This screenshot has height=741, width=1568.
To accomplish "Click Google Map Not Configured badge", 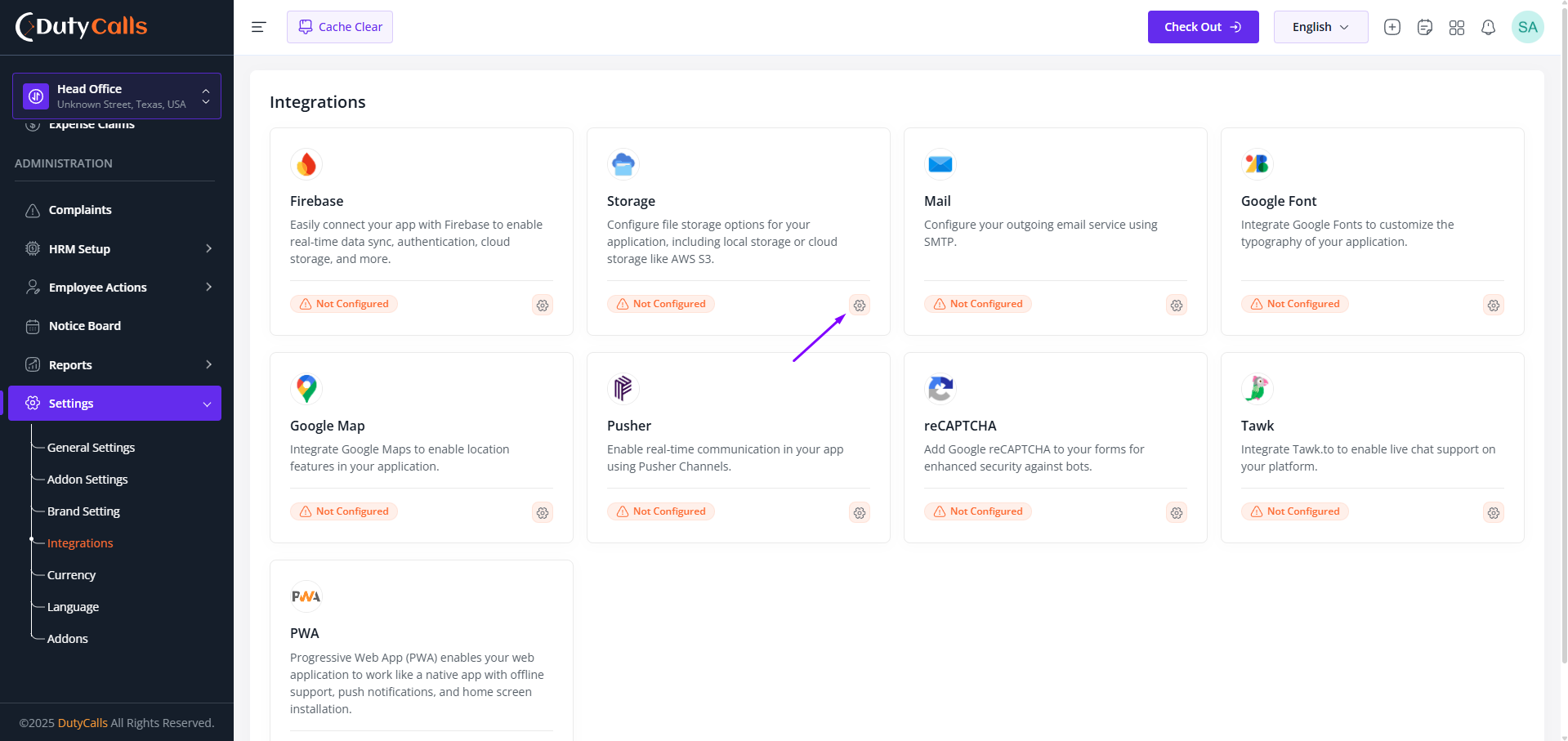I will tap(344, 511).
